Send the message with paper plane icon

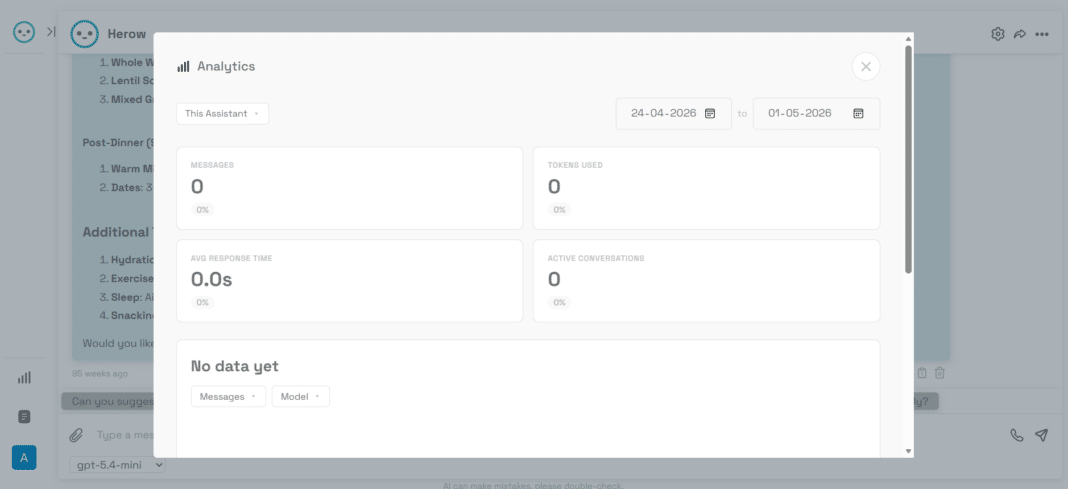point(1041,435)
